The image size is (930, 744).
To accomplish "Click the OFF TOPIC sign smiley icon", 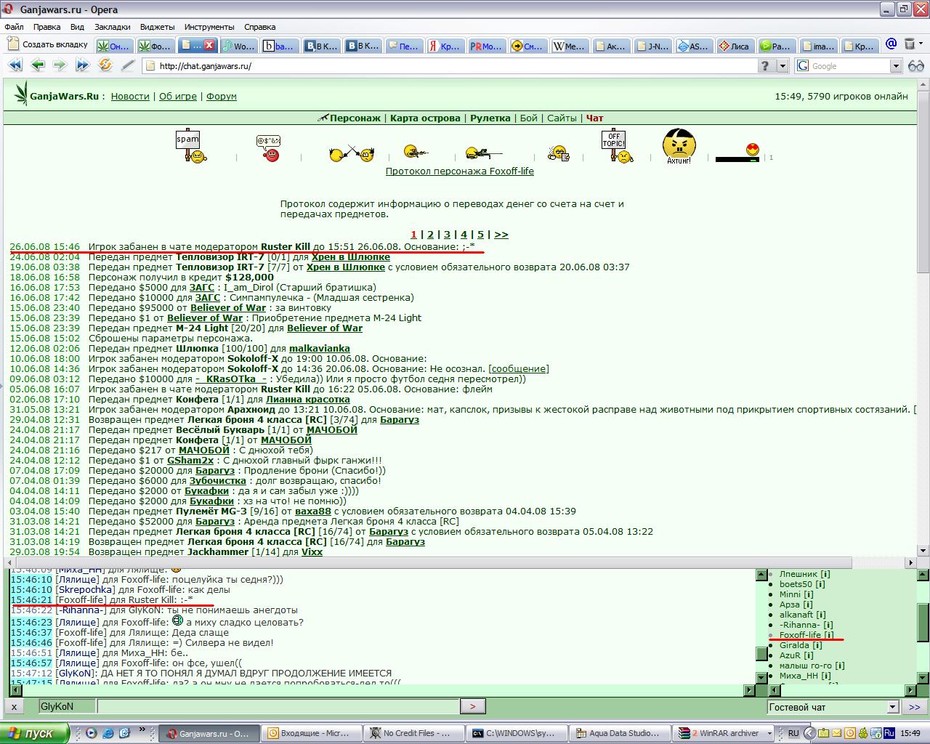I will 617,146.
